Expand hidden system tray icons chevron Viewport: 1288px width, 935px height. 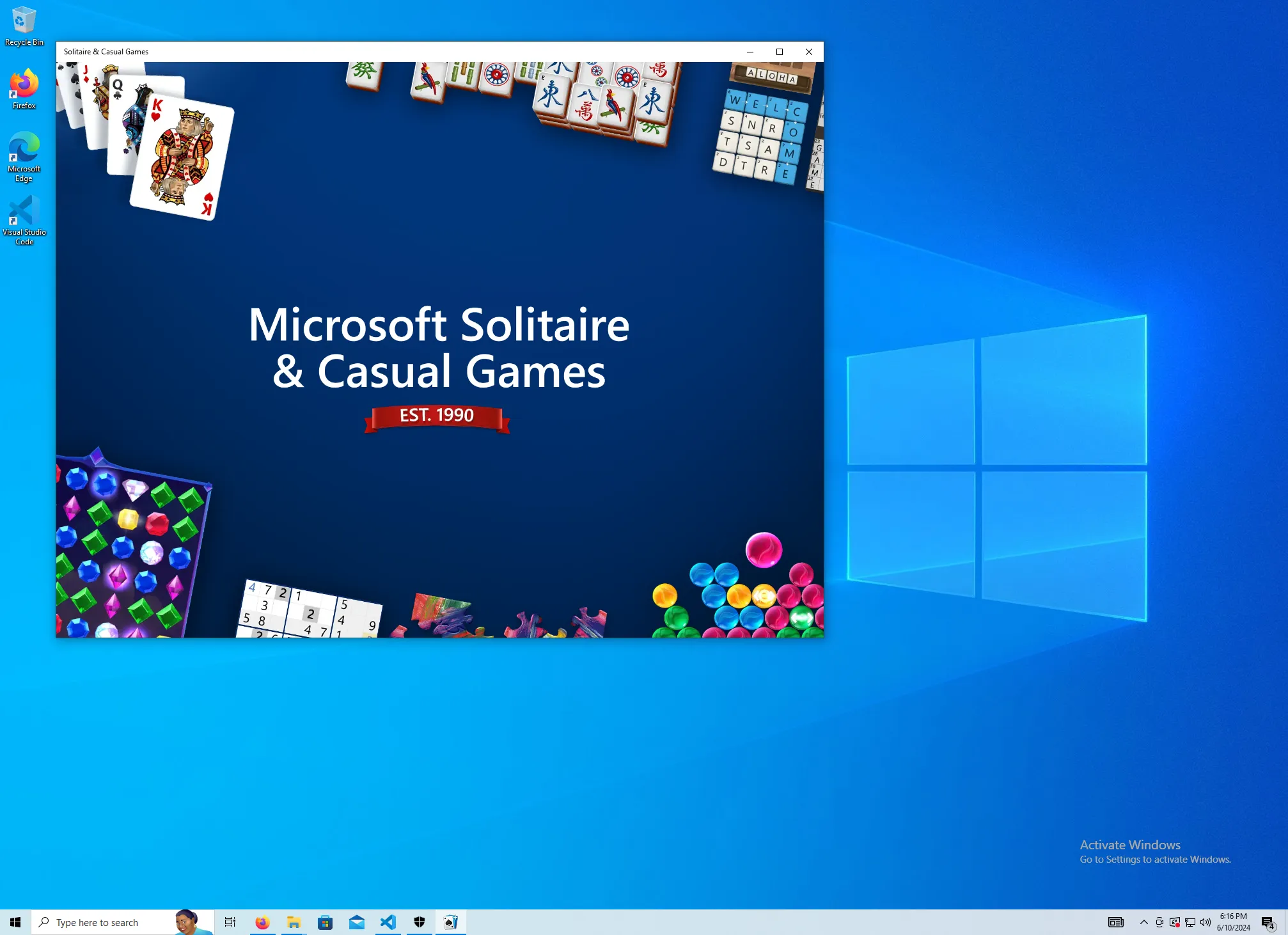tap(1143, 922)
